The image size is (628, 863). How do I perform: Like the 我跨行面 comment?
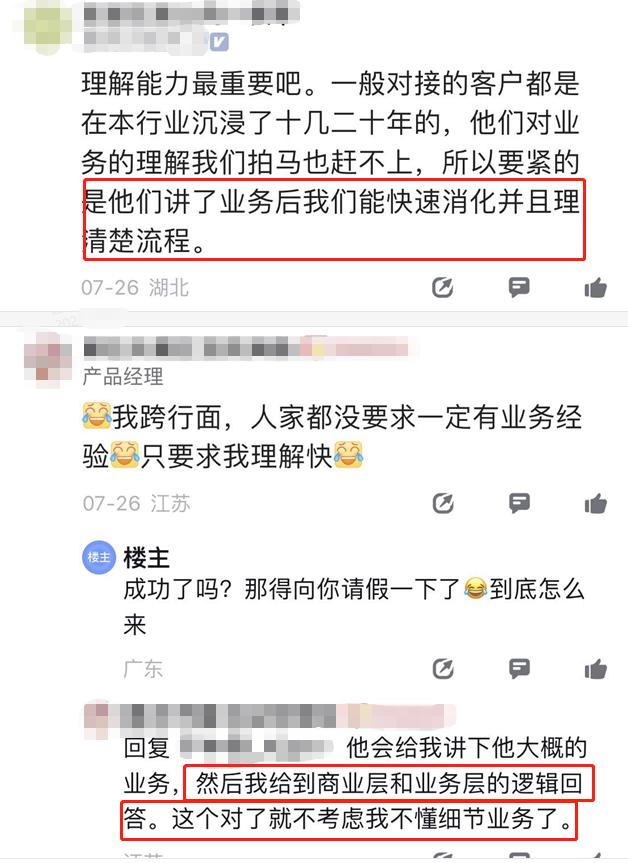click(596, 503)
